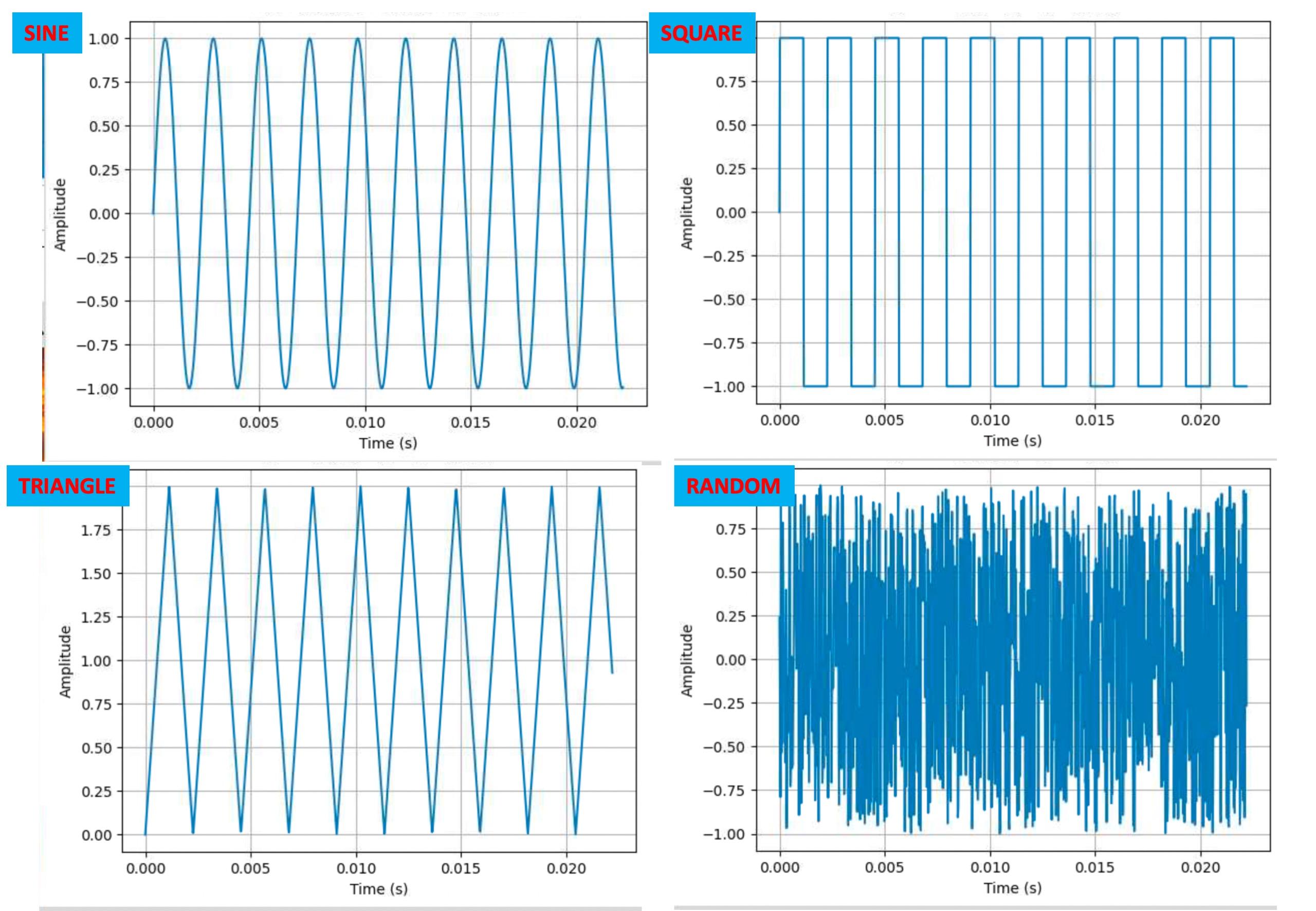Click the 0.010 x-tick on the sine plot
Image resolution: width=1316 pixels, height=911 pixels.
pyautogui.click(x=365, y=423)
